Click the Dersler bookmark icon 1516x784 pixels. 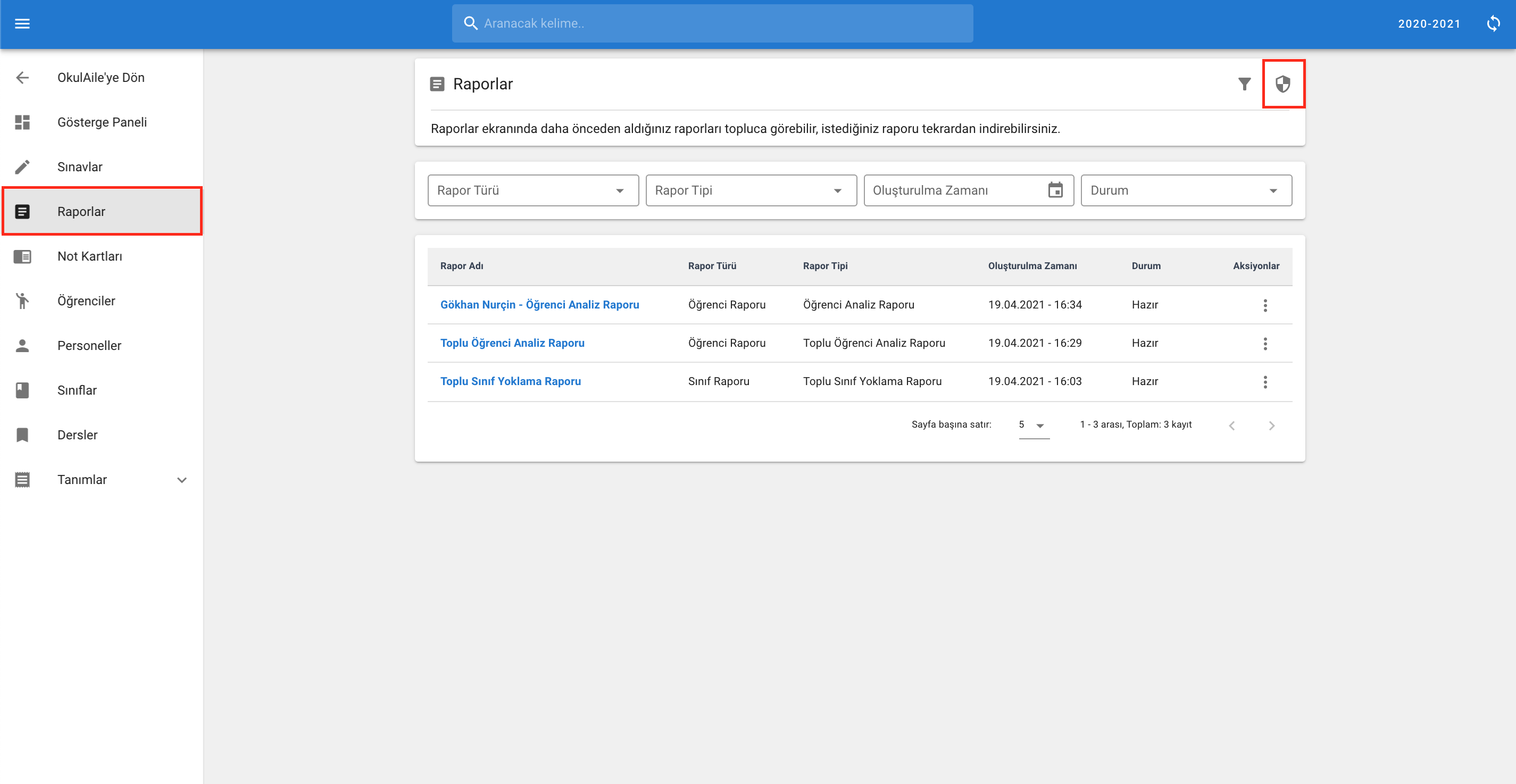pos(22,435)
